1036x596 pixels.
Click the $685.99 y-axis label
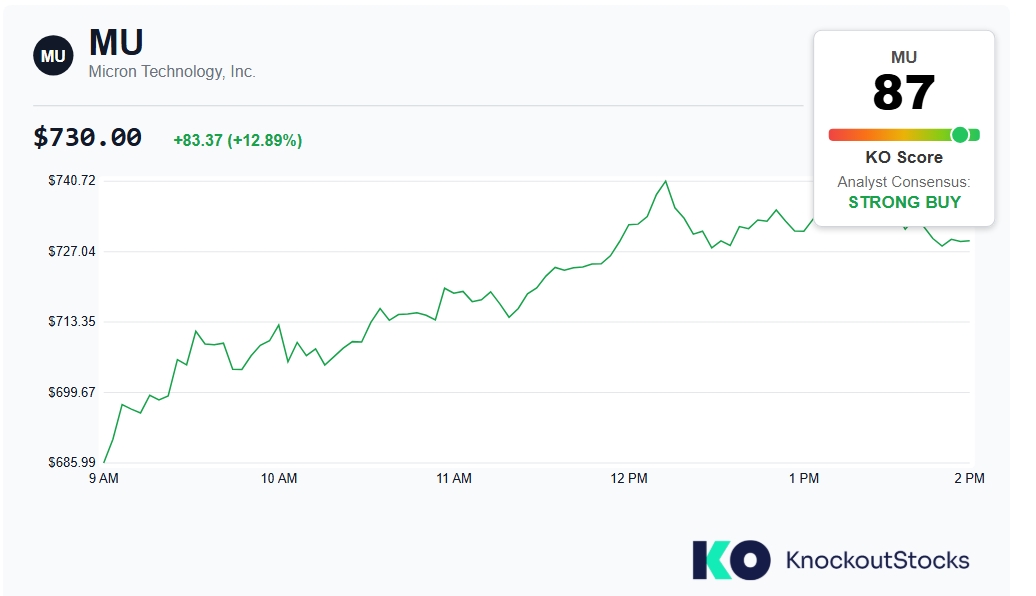coord(71,462)
